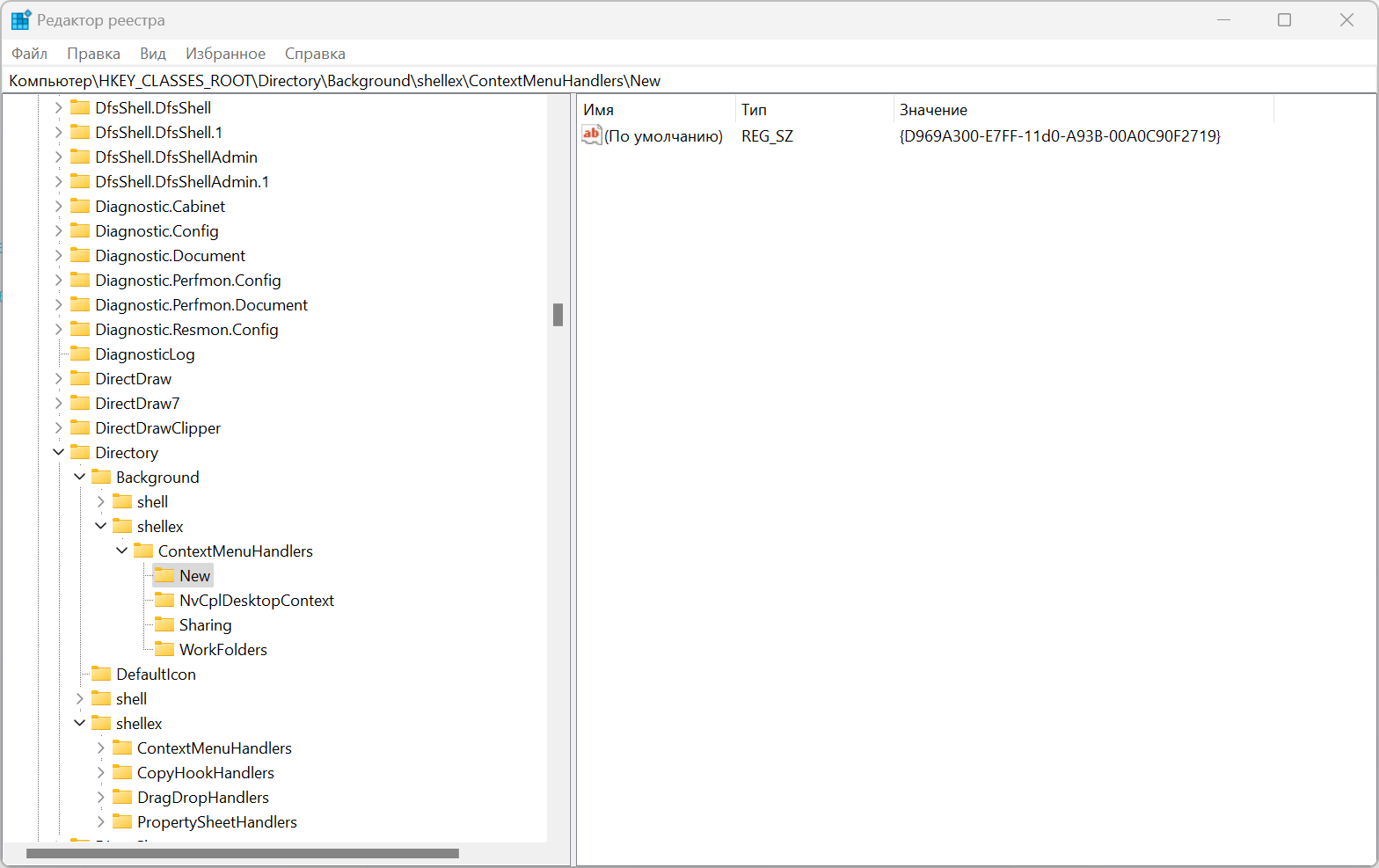Sort by the Имя column header
Image resolution: width=1379 pixels, height=868 pixels.
pyautogui.click(x=656, y=110)
